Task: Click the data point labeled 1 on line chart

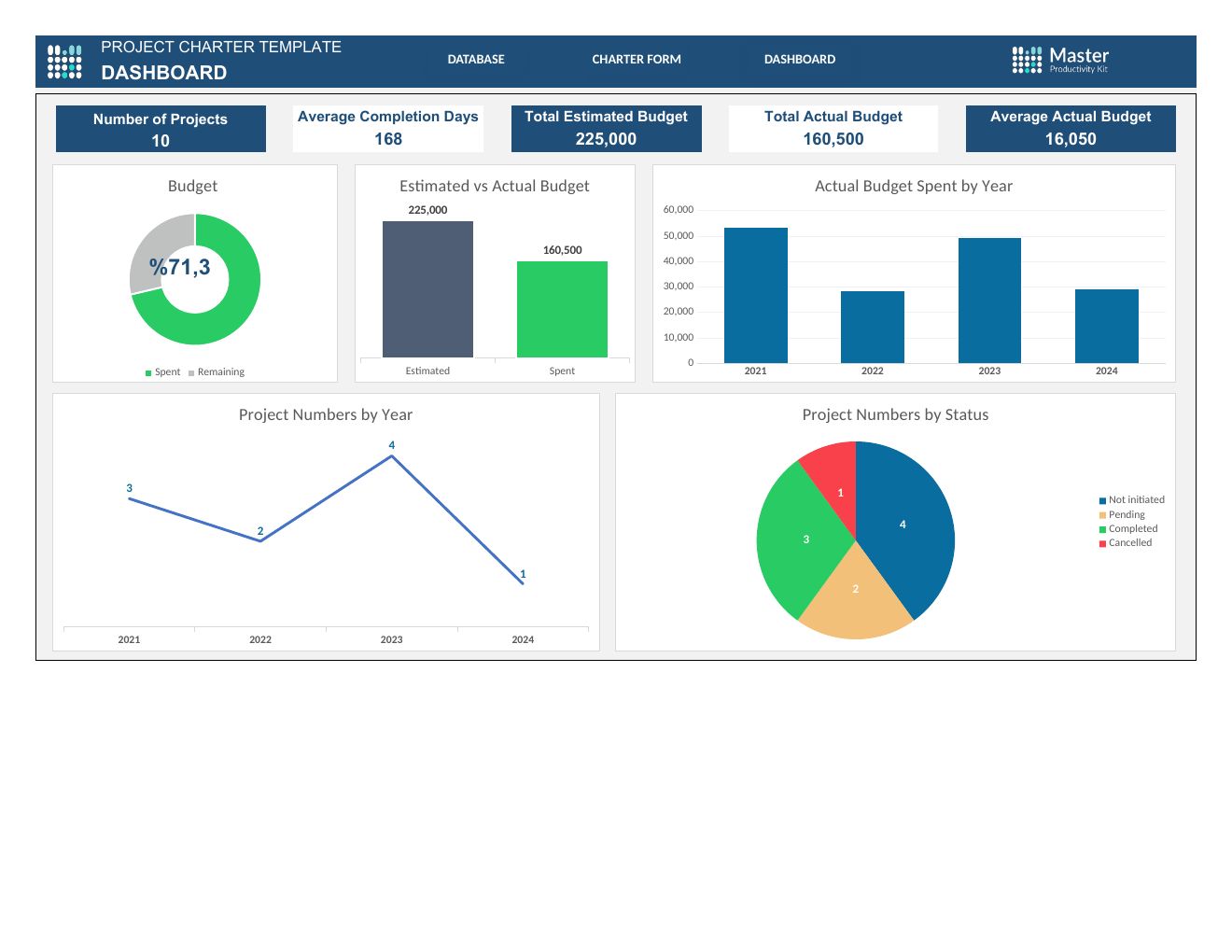Action: tap(523, 584)
